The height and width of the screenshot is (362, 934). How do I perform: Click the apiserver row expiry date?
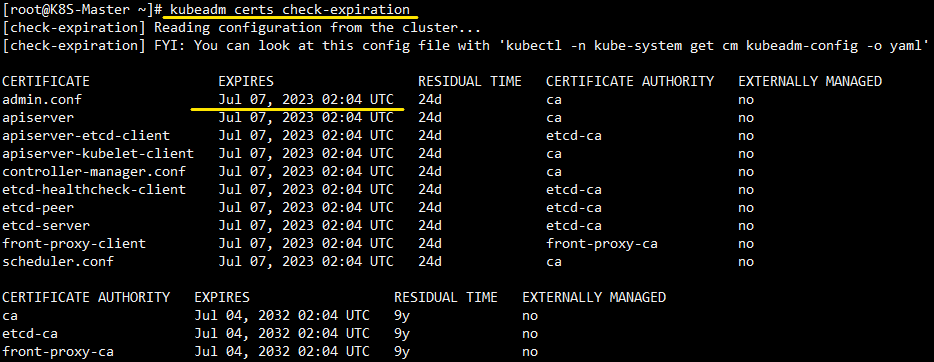[306, 117]
